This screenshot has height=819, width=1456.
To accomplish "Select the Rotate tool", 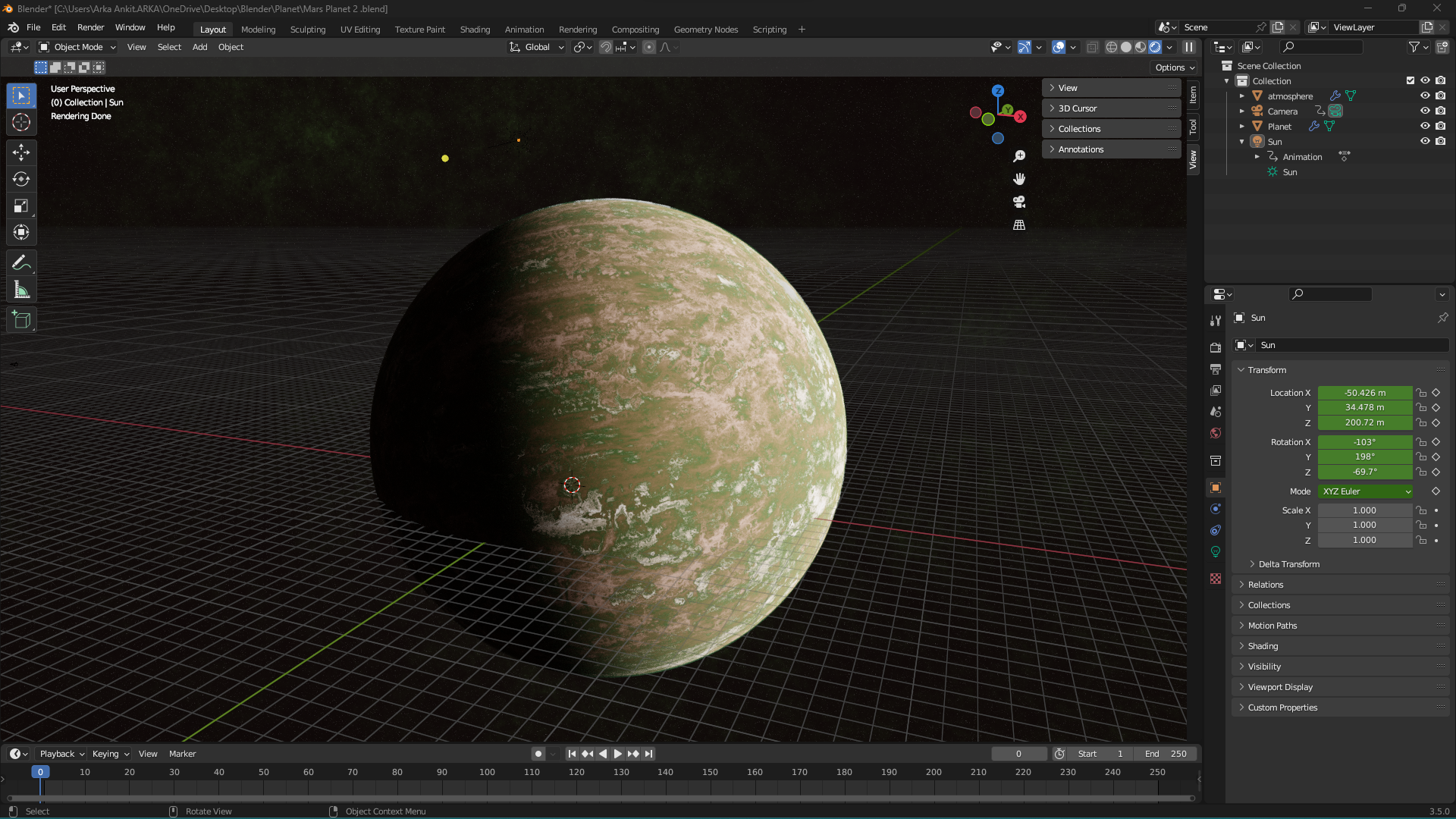I will pyautogui.click(x=21, y=179).
